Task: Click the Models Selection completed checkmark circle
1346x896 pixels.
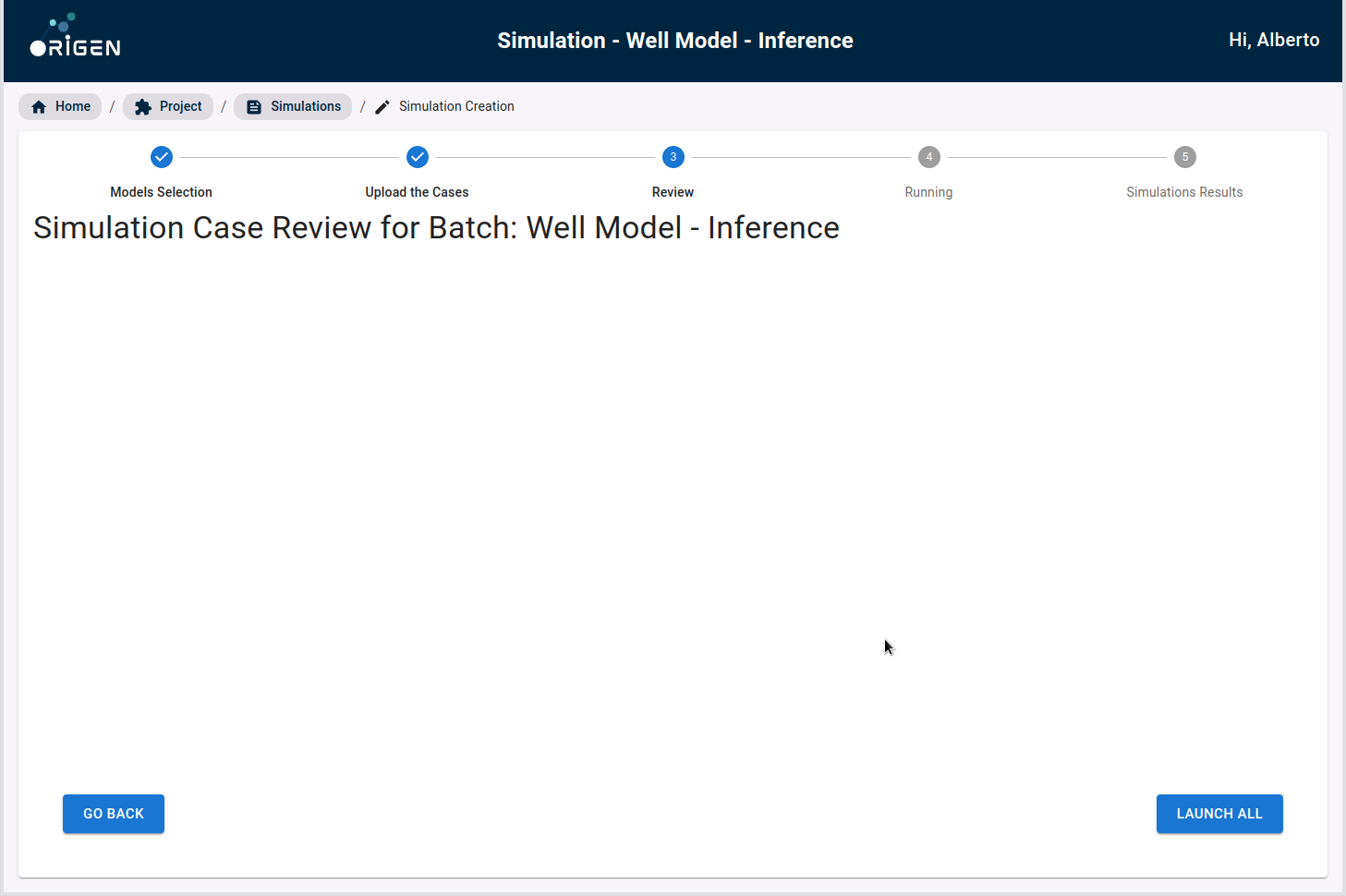Action: [162, 157]
